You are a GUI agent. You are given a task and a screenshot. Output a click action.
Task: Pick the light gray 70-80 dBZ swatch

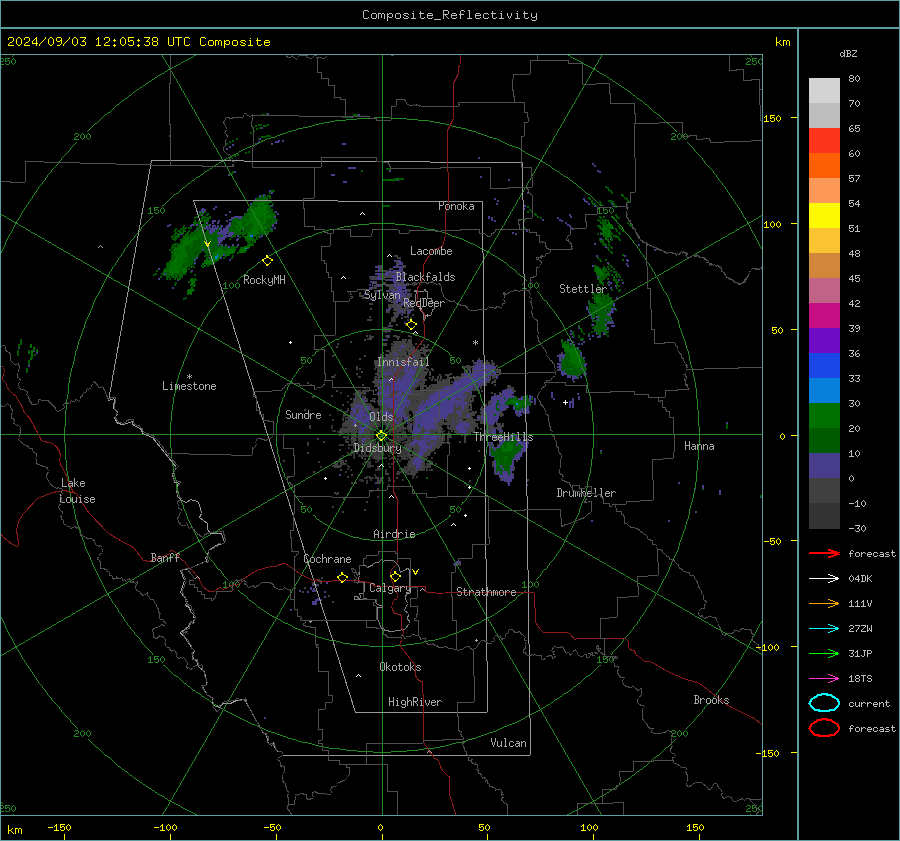tap(824, 90)
